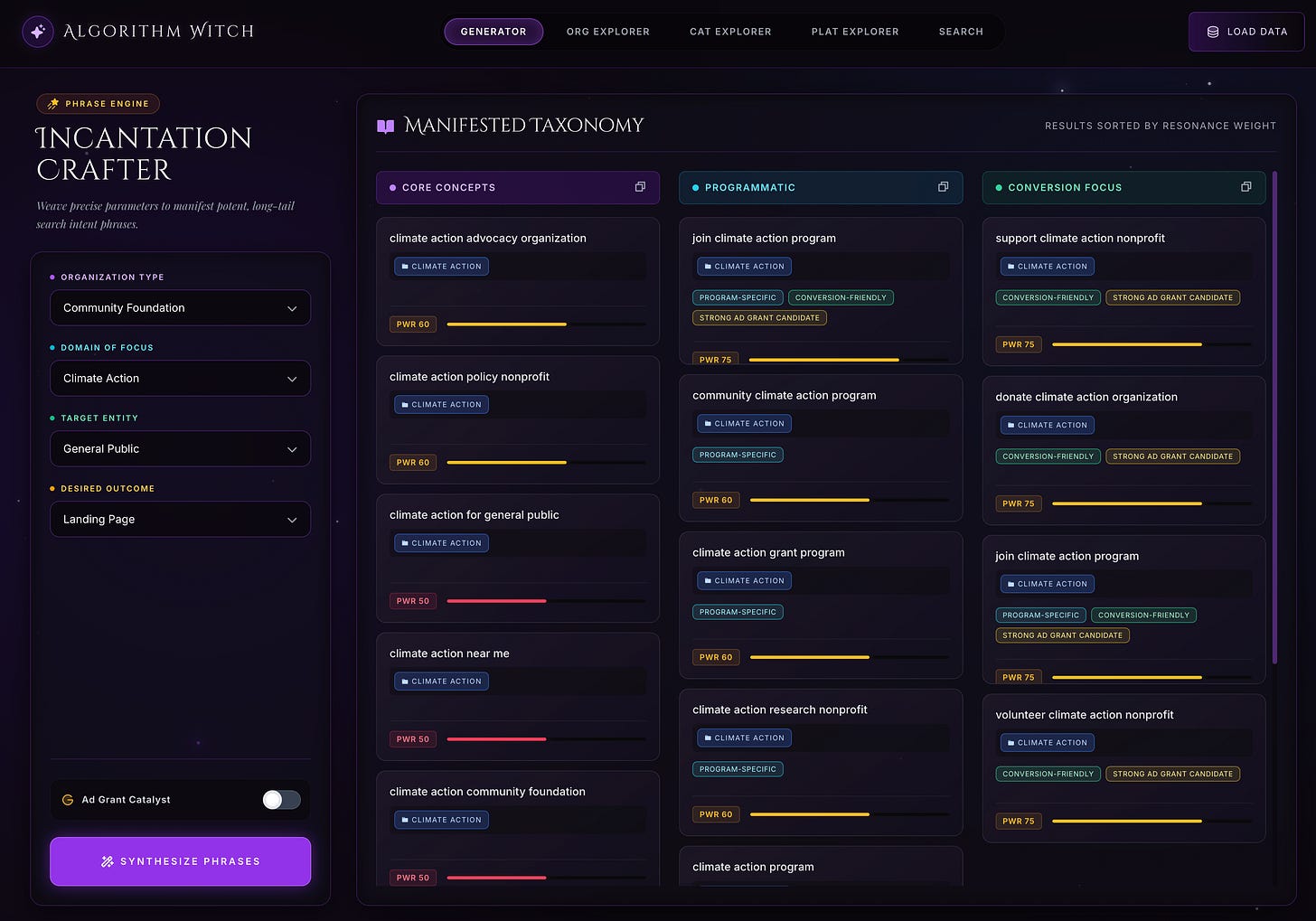Click Program-Specific tag on 'community climate action program'
This screenshot has height=921, width=1316.
click(738, 455)
